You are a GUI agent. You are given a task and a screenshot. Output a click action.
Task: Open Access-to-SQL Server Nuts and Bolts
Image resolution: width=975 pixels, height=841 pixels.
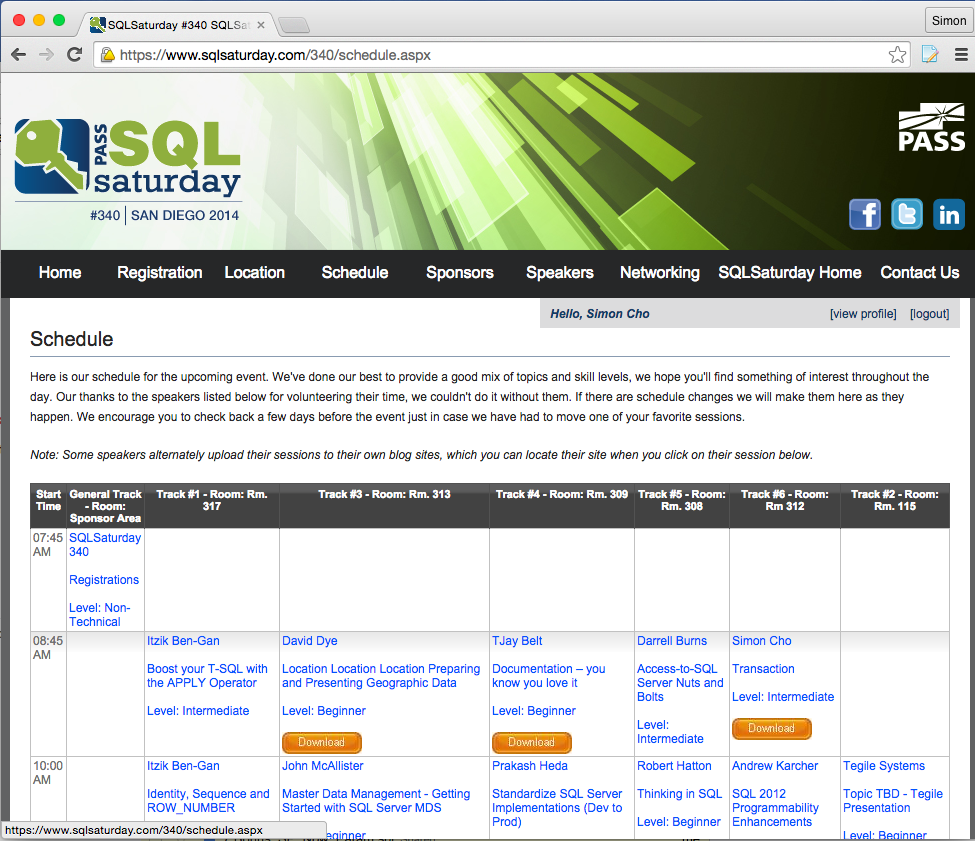point(680,682)
